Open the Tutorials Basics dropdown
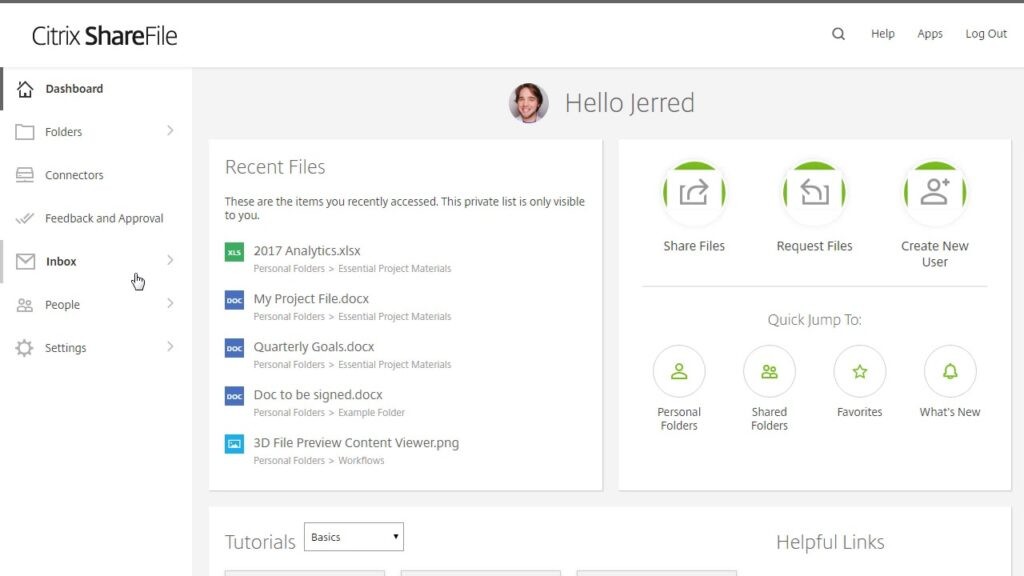Screen dimensions: 1024x576 353,536
